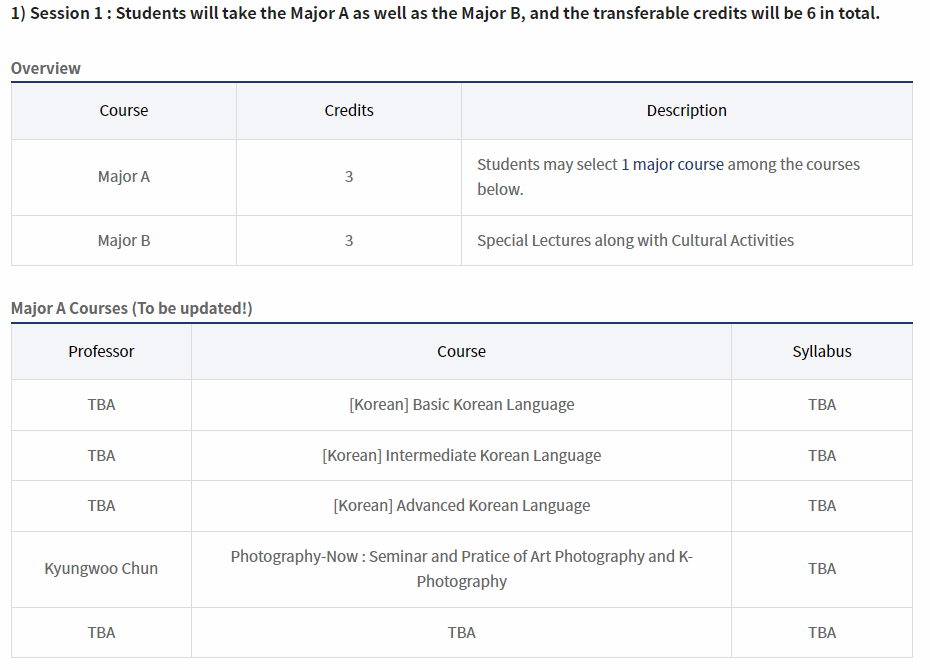Image resolution: width=930 pixels, height=670 pixels.
Task: Click the Description column header
Action: (x=686, y=111)
